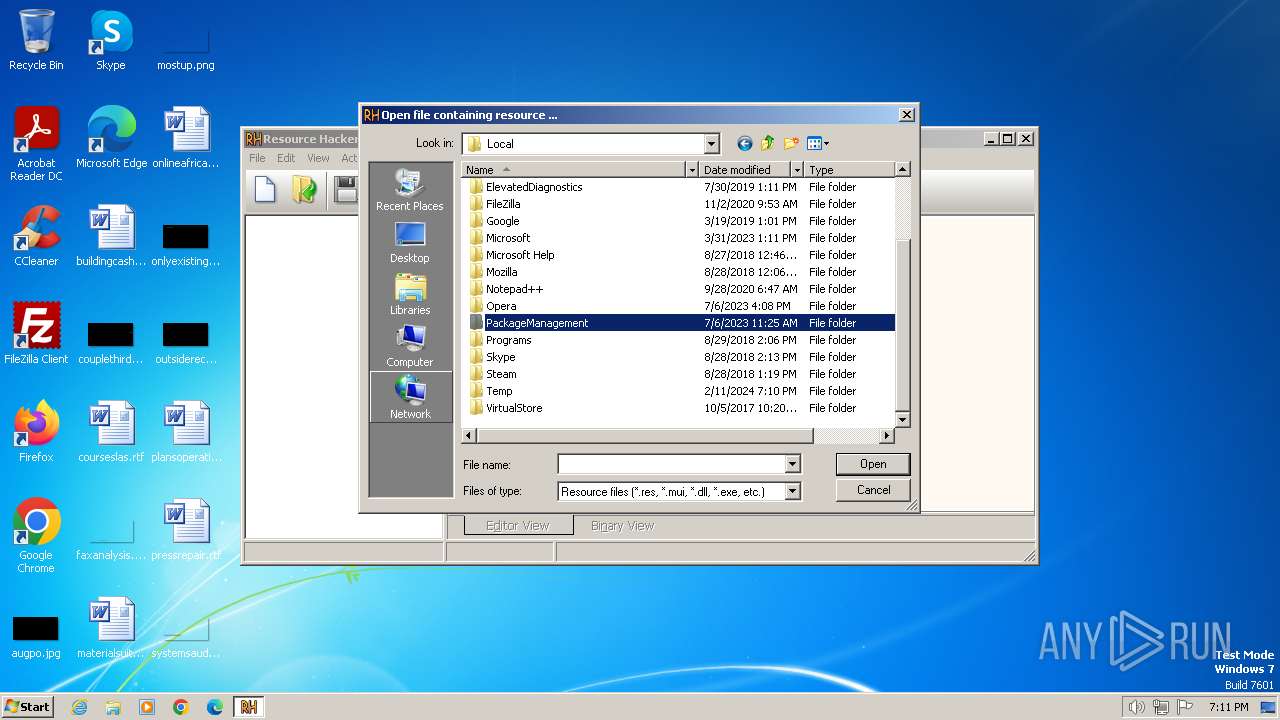Click the Open file icon in Resource Hacker
The height and width of the screenshot is (720, 1280).
(x=304, y=189)
